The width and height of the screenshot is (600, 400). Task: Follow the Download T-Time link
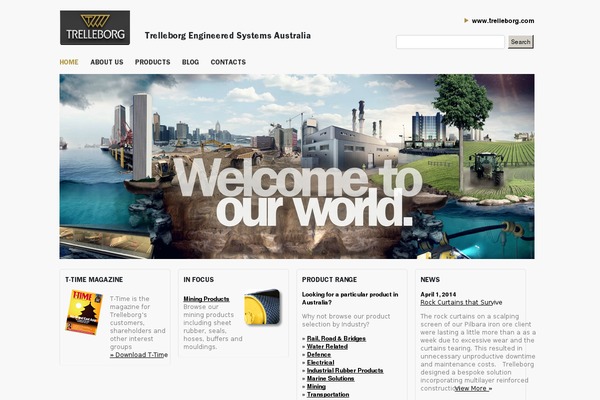pos(139,355)
